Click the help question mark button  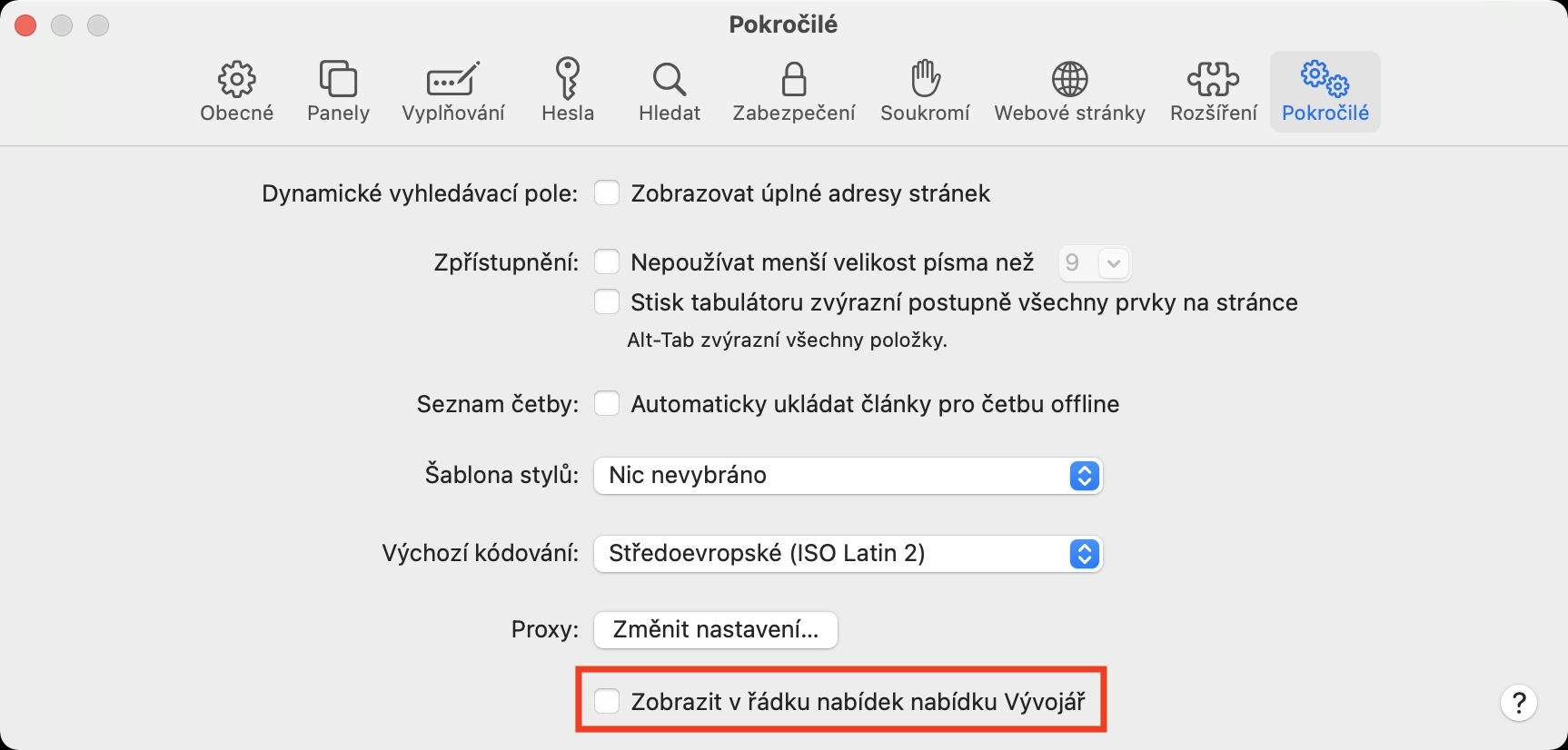(x=1518, y=702)
